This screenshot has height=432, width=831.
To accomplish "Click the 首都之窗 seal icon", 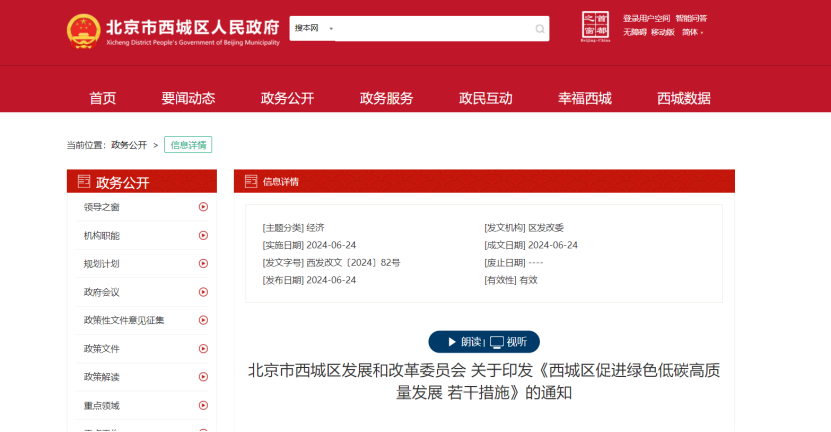I will (595, 27).
